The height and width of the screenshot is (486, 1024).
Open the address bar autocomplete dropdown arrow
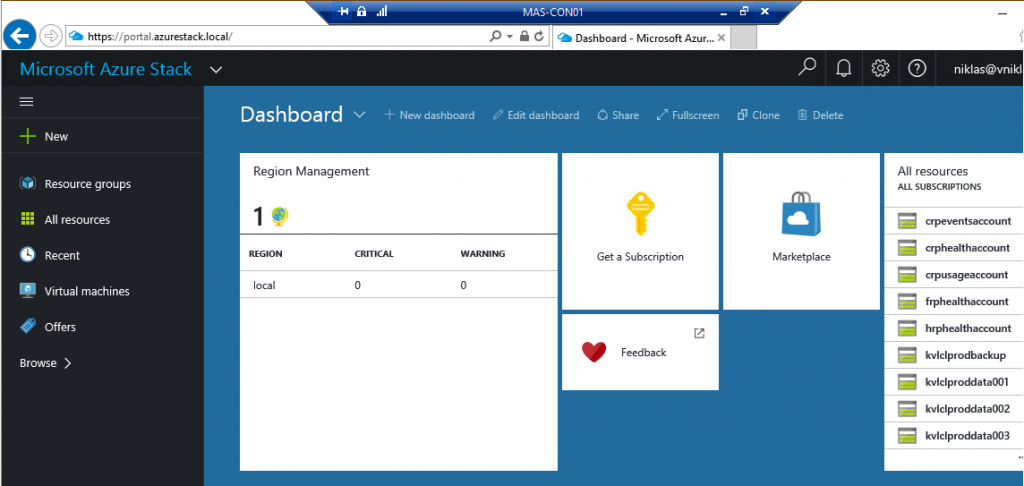(x=510, y=37)
